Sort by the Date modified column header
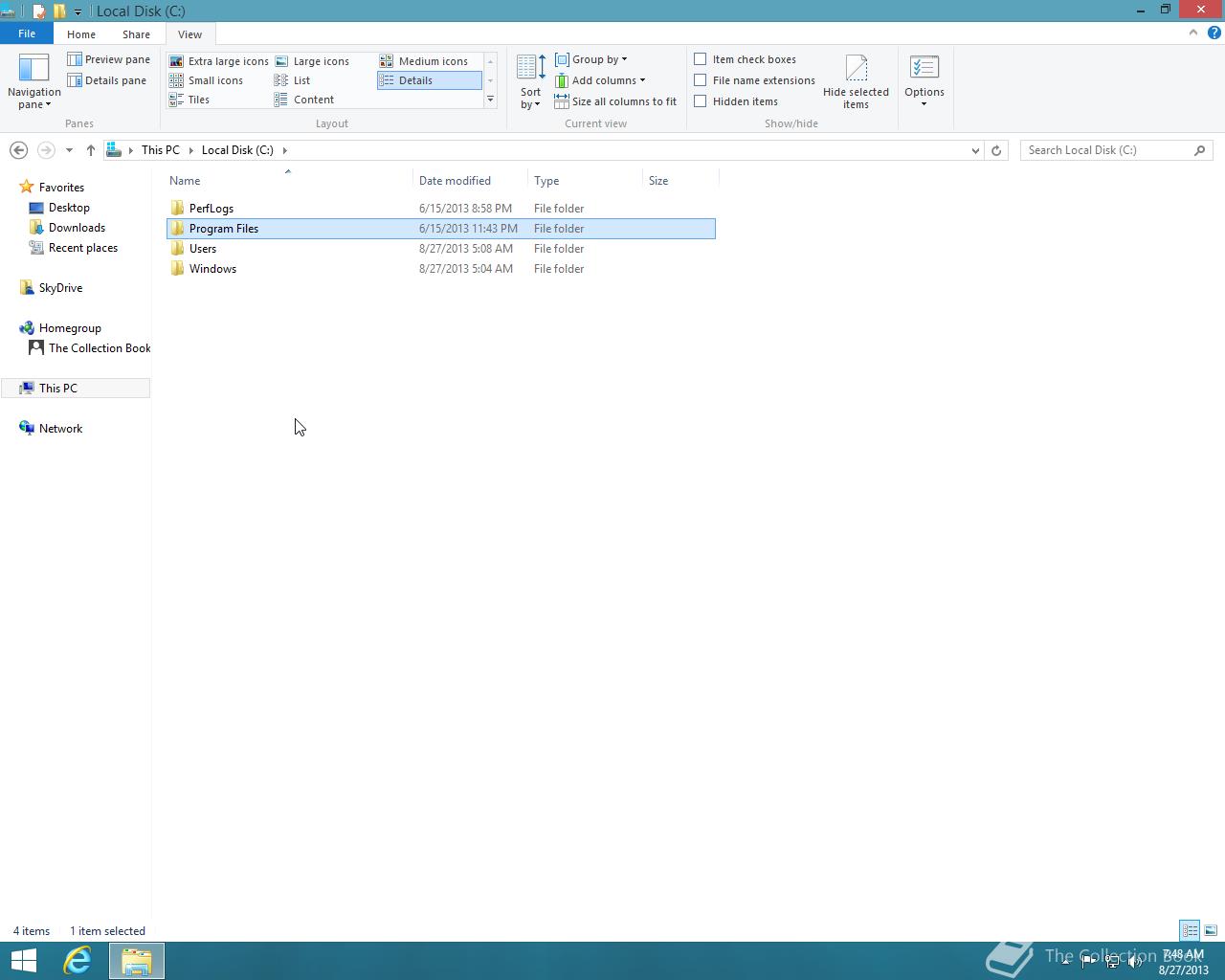This screenshot has height=980, width=1225. tap(470, 180)
